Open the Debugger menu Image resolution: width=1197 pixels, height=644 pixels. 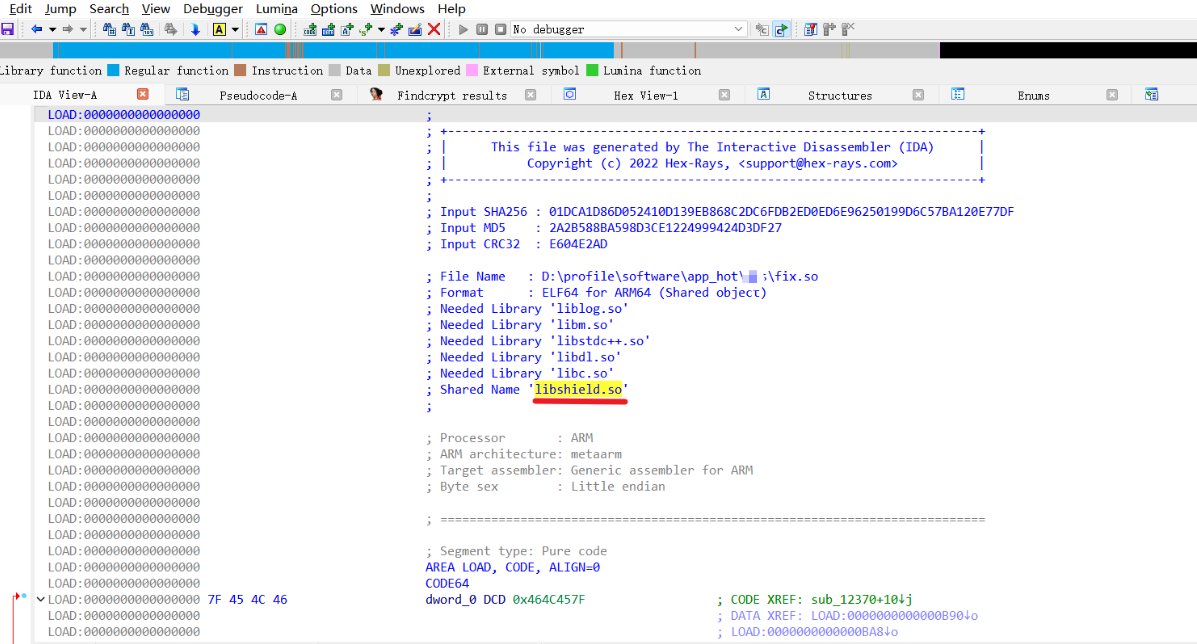(213, 8)
